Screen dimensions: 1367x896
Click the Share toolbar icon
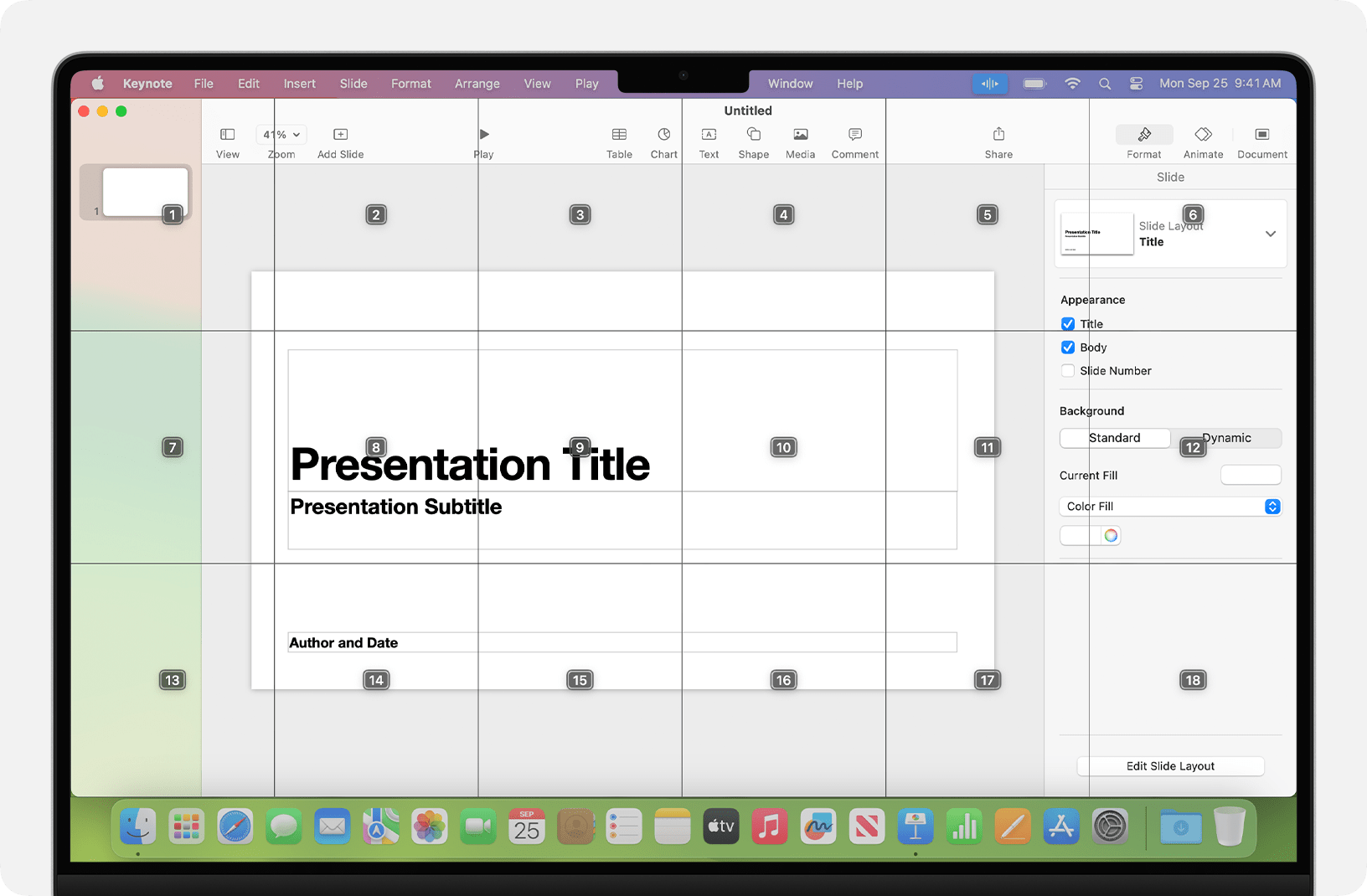[x=998, y=135]
